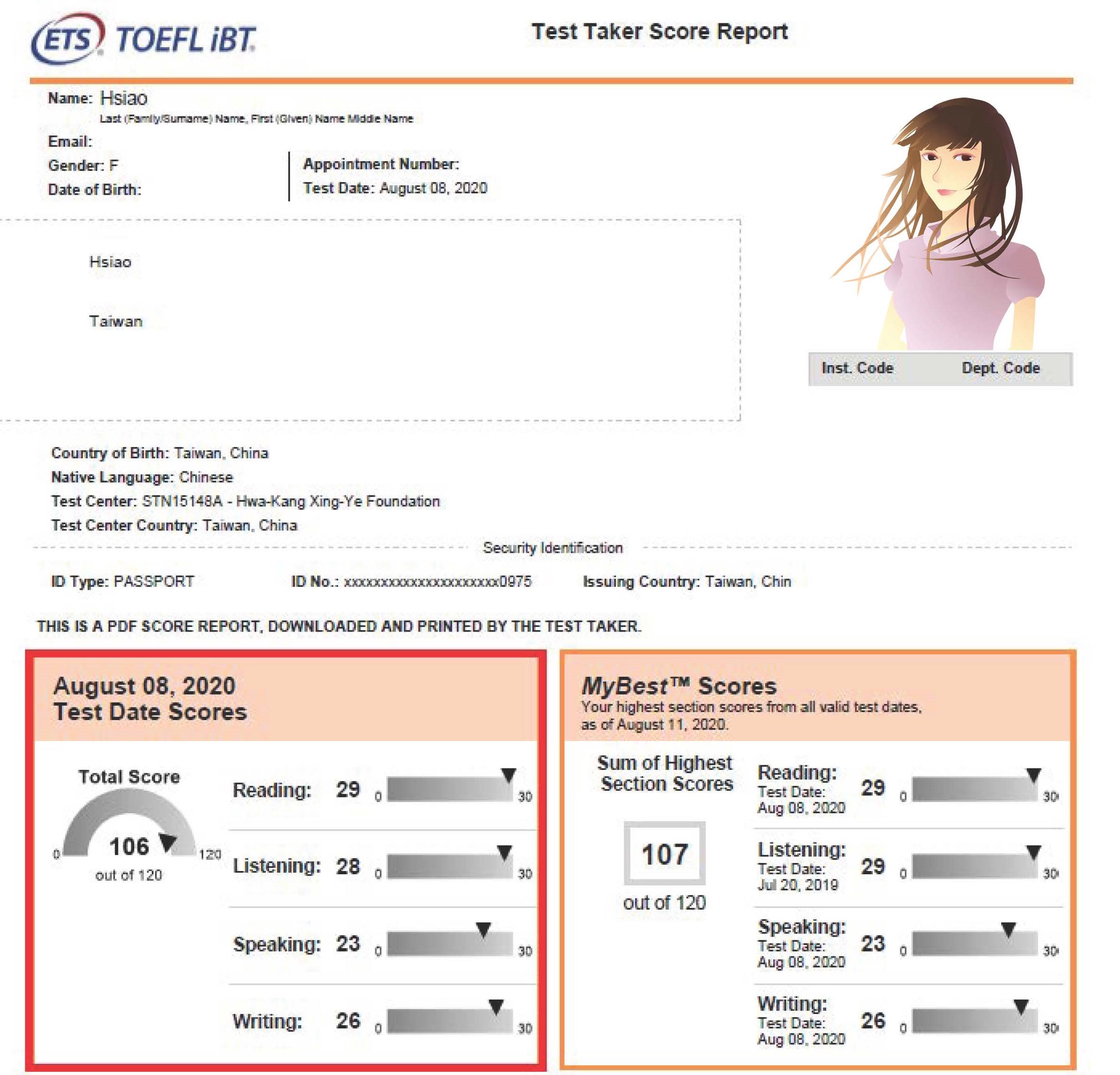The width and height of the screenshot is (1120, 1075).
Task: Click the 'Gender: F' line
Action: 83,166
